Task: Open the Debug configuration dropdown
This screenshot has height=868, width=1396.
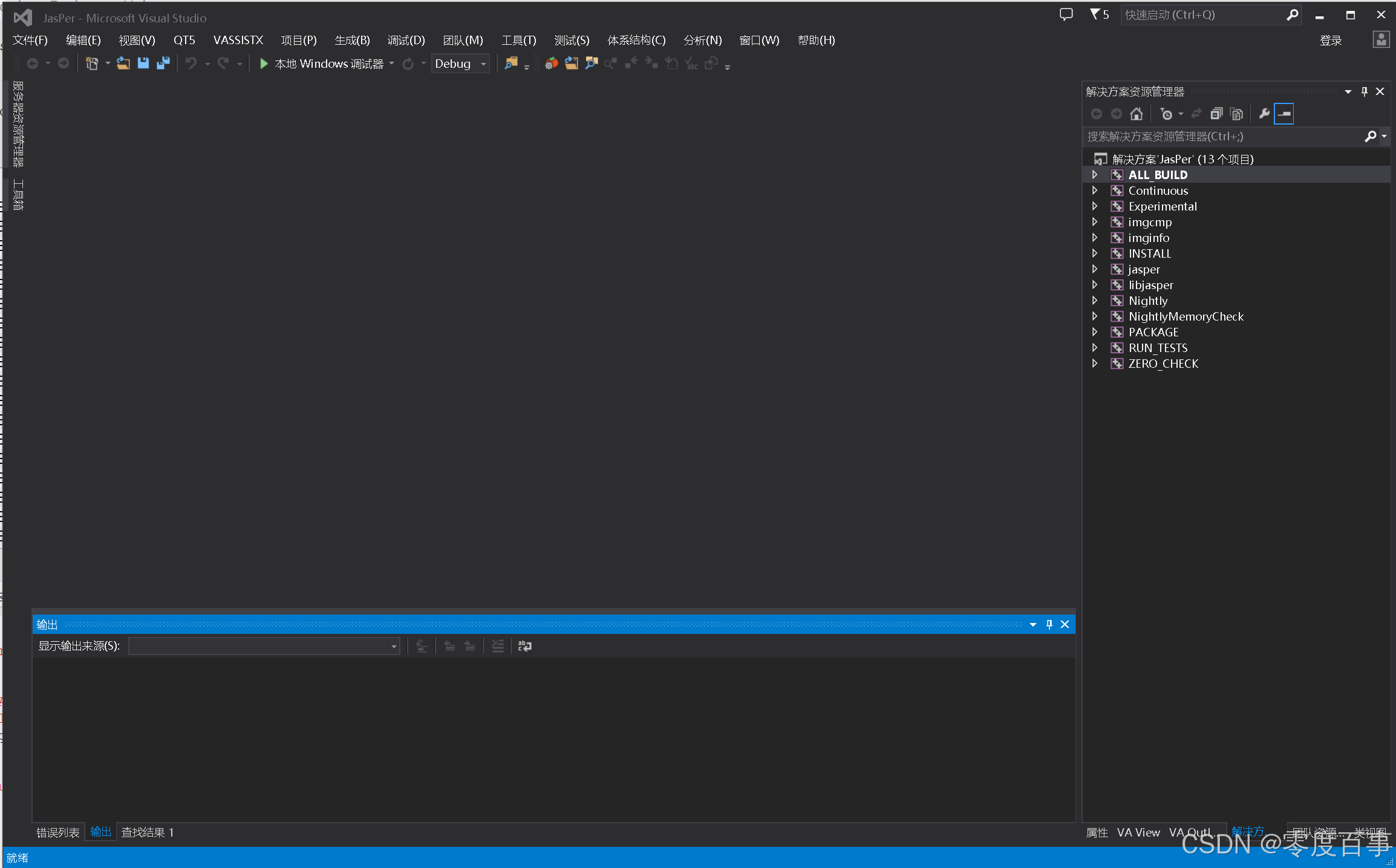Action: tap(483, 64)
